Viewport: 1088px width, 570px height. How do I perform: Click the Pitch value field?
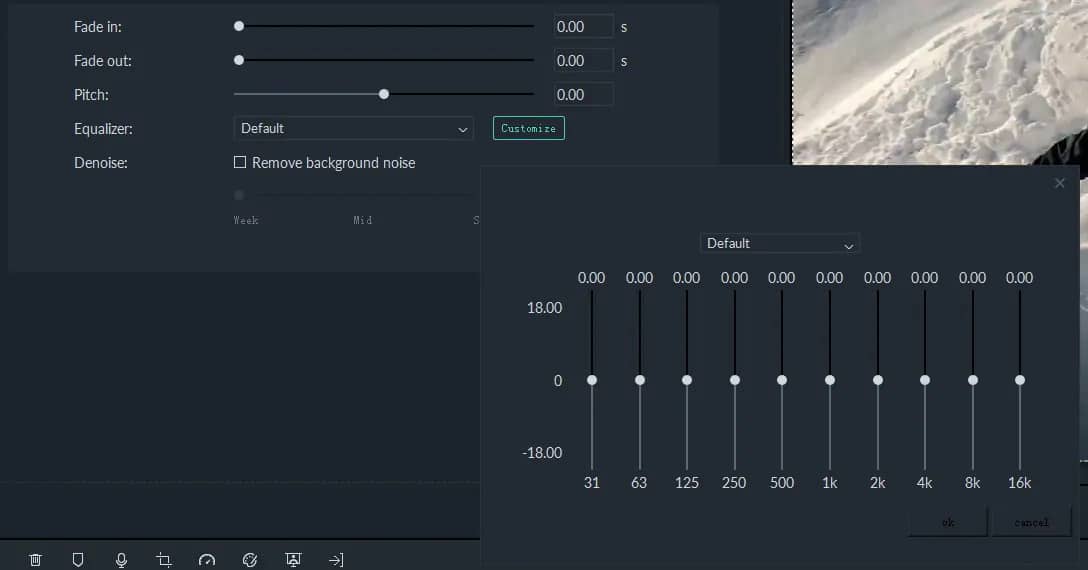584,94
